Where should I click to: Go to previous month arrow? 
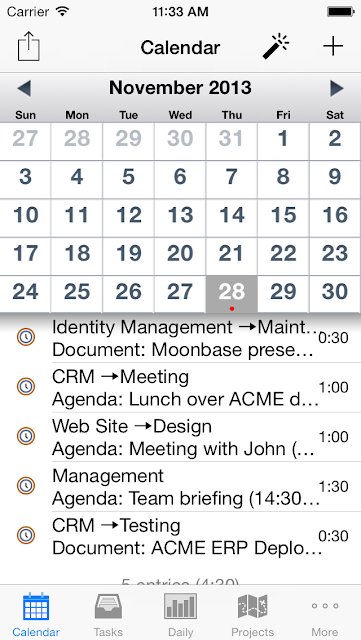[x=24, y=88]
